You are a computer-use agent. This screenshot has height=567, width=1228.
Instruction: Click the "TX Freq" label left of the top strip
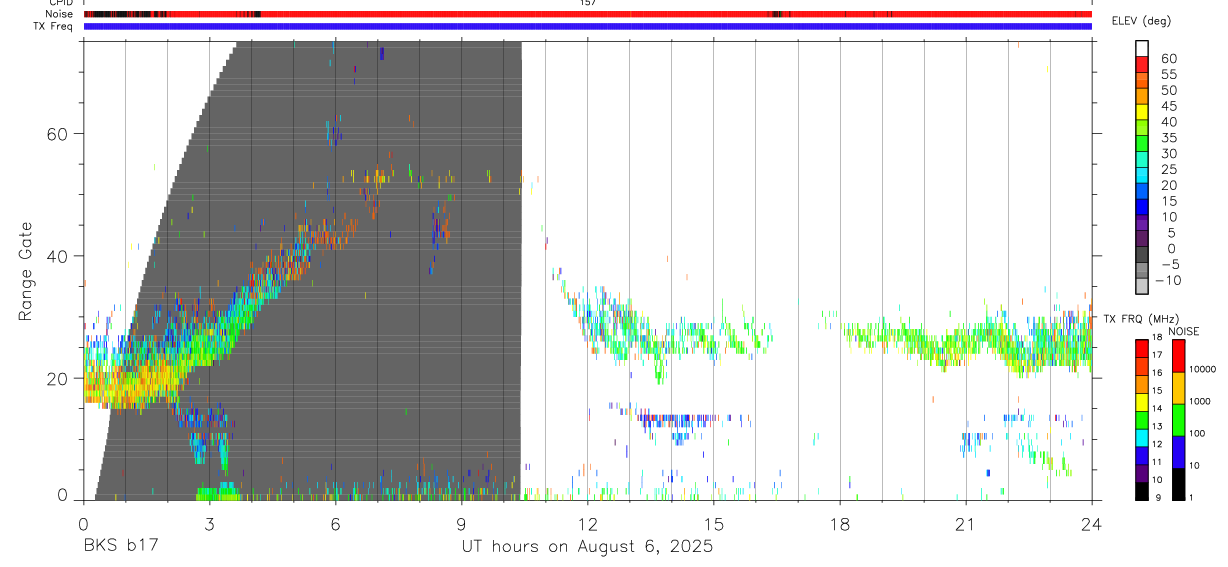coord(55,26)
